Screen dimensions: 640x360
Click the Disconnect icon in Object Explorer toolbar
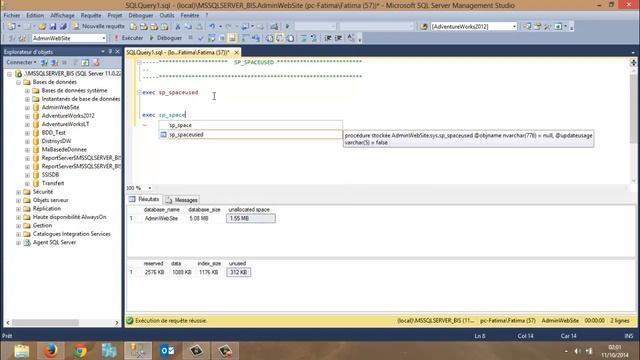tap(54, 62)
